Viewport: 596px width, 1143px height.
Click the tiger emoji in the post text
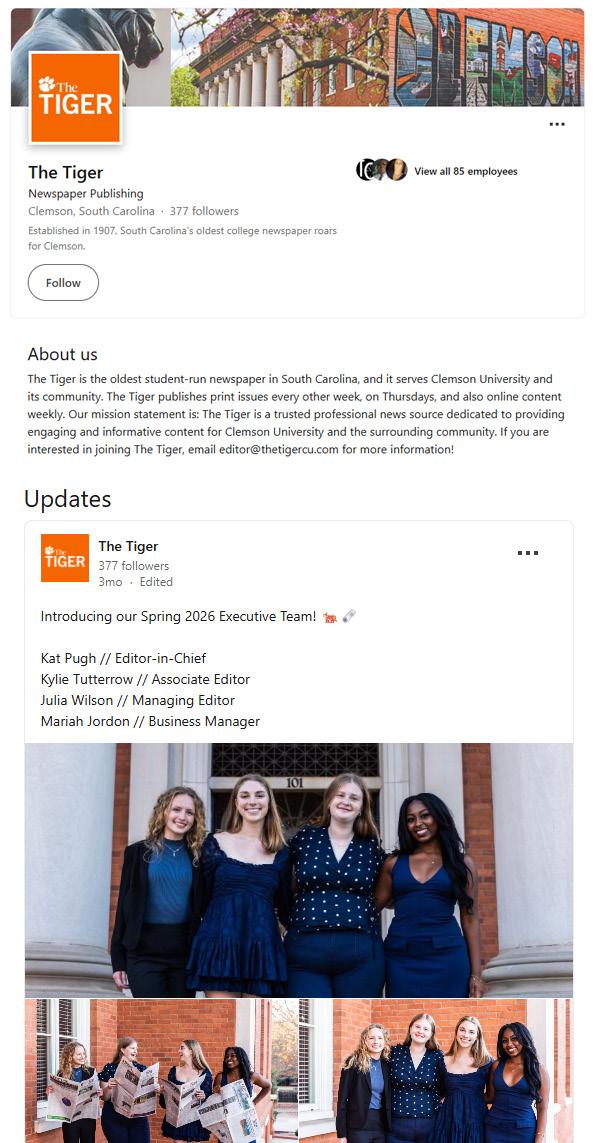329,617
